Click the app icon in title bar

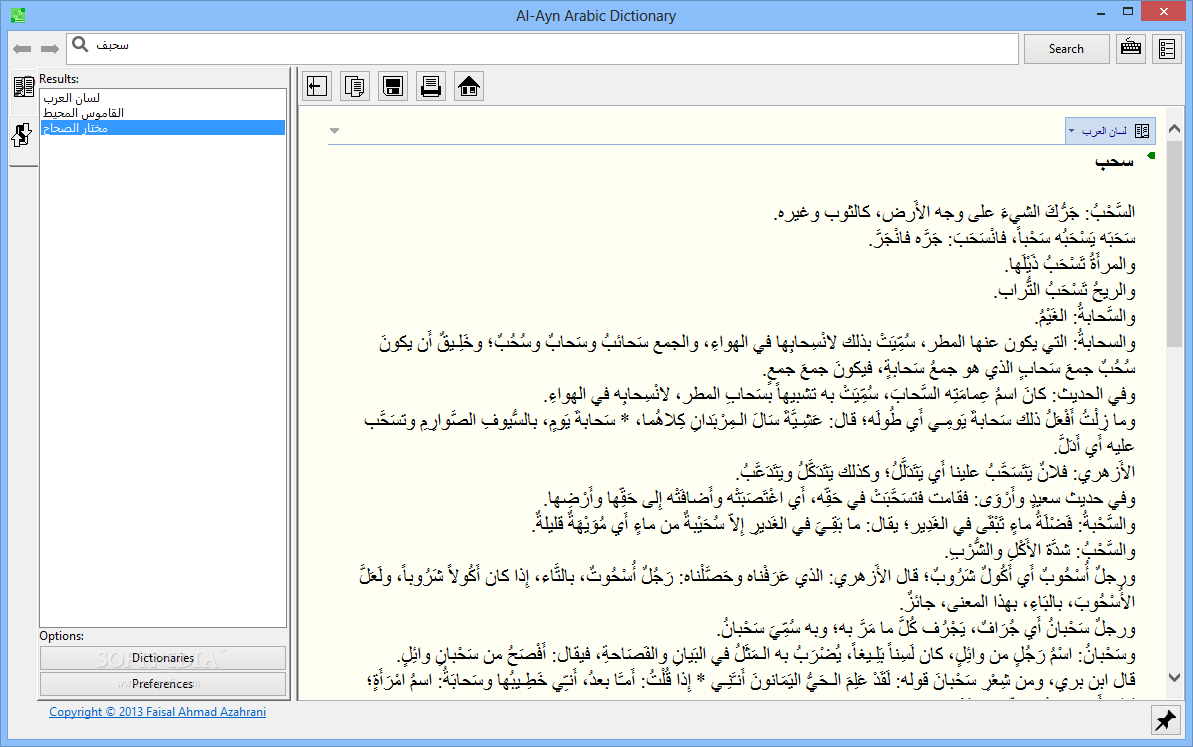click(18, 14)
